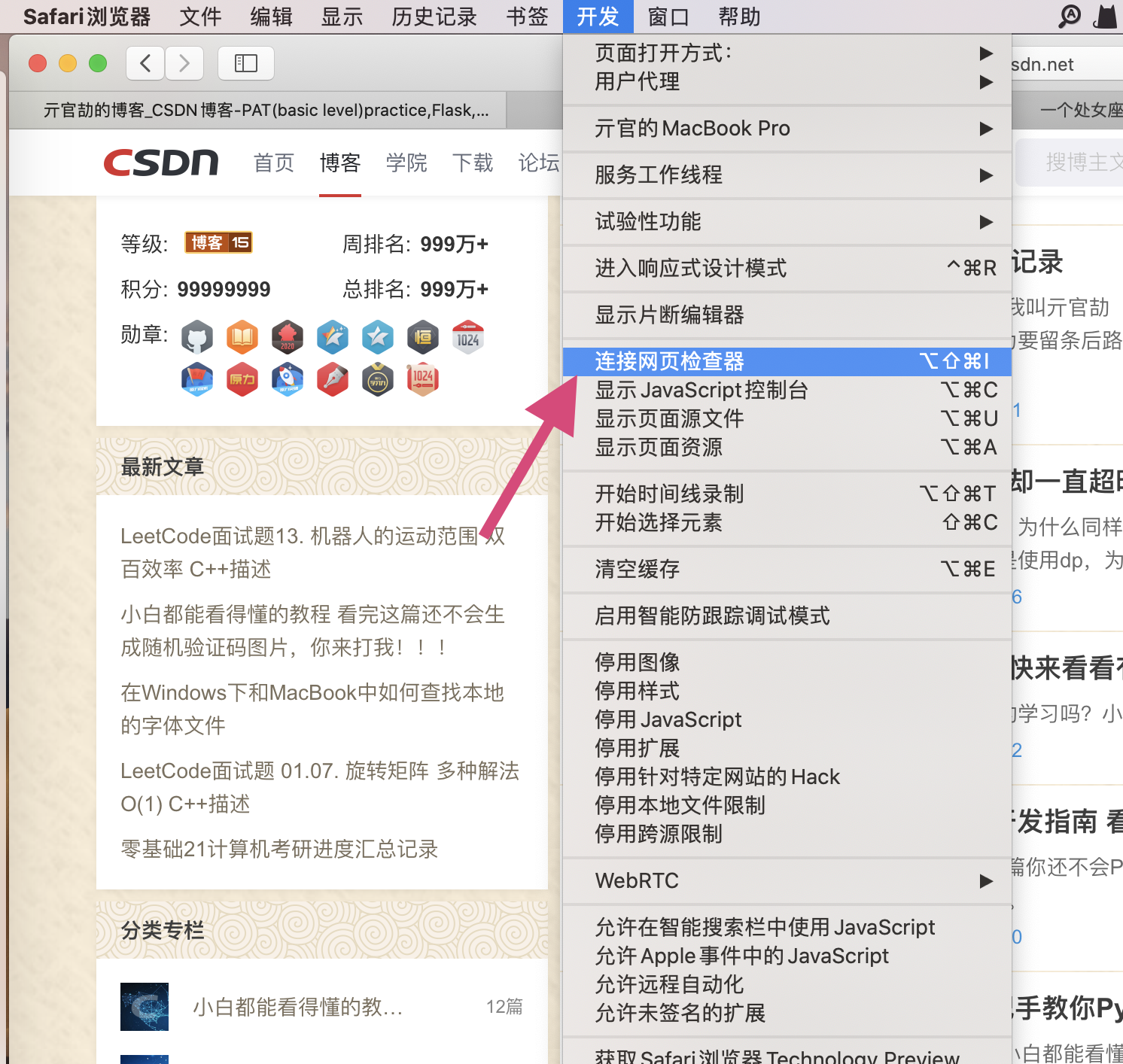This screenshot has width=1123, height=1064.
Task: Click the orange 原力 medal badge
Action: (x=242, y=379)
